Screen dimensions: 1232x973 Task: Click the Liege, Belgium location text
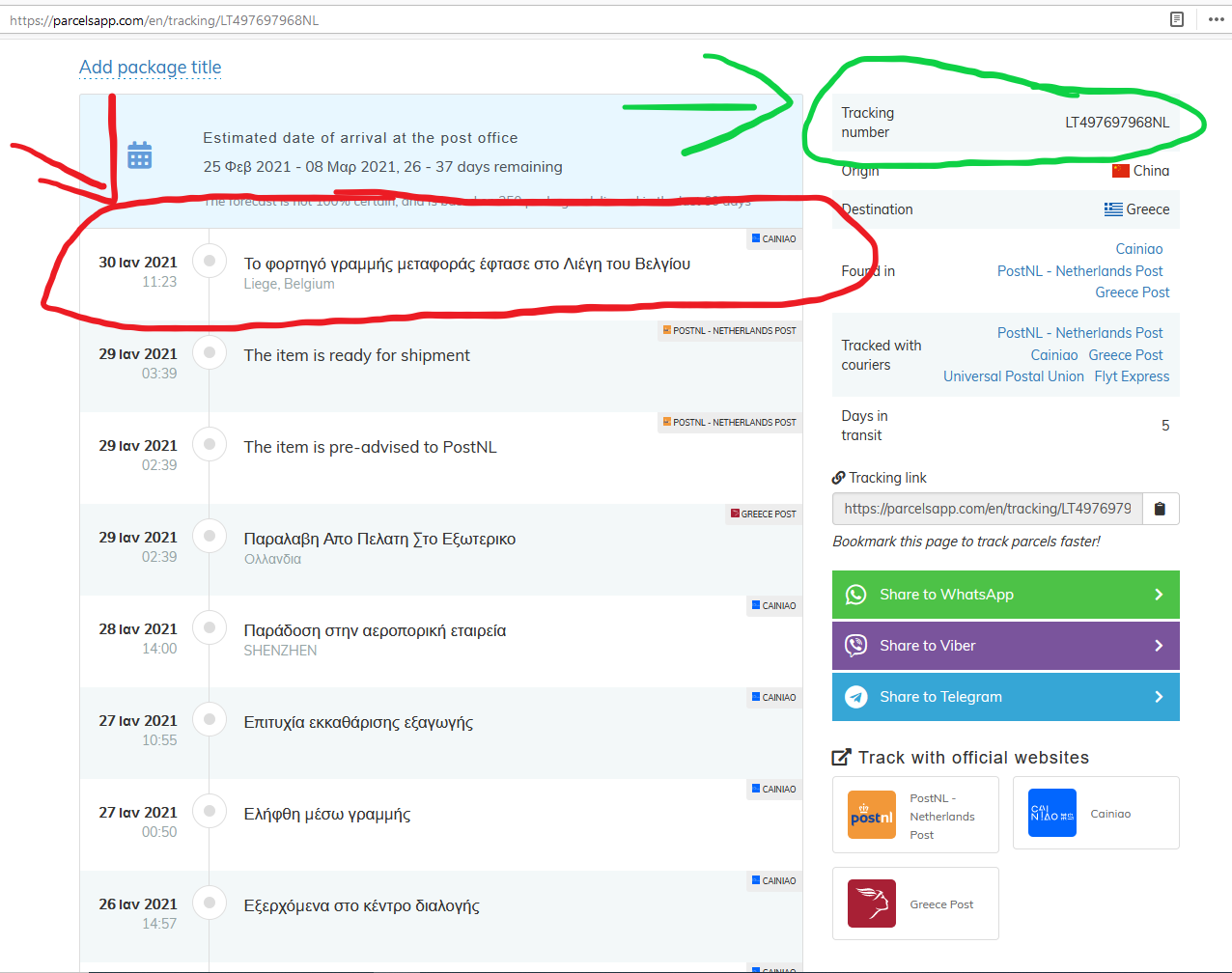[x=289, y=284]
